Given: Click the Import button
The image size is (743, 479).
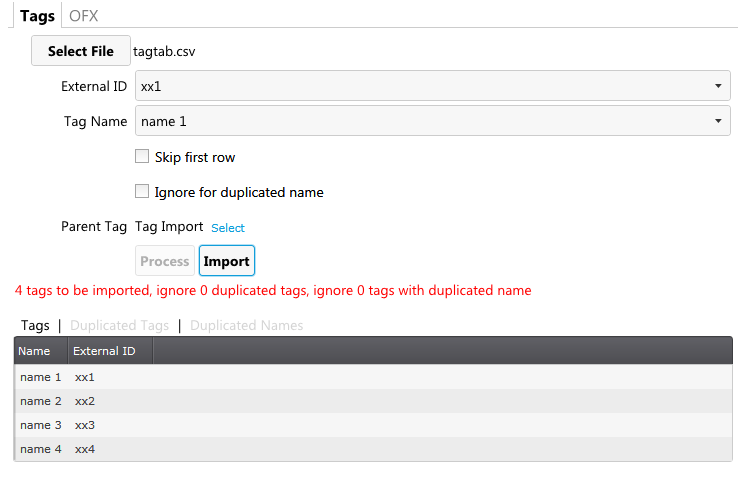Looking at the screenshot, I should (x=227, y=261).
